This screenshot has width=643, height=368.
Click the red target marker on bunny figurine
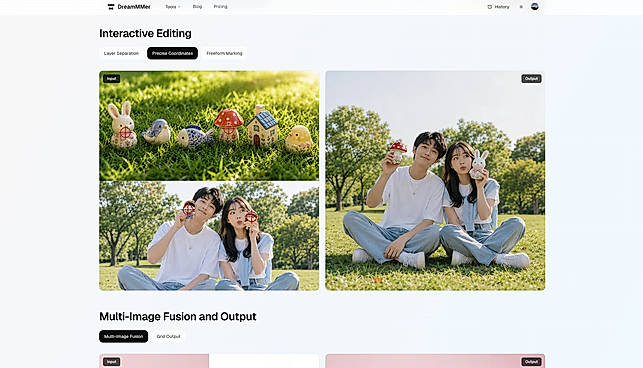pos(126,133)
